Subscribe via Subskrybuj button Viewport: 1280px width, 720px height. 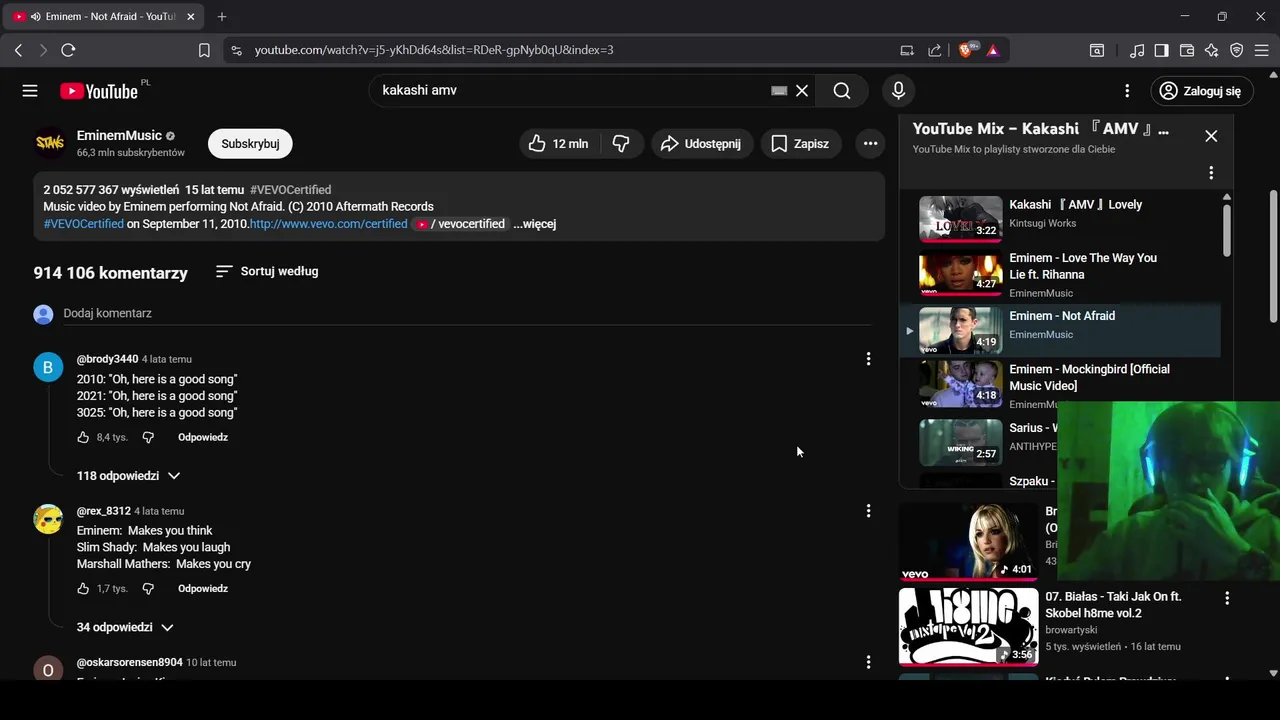click(250, 144)
